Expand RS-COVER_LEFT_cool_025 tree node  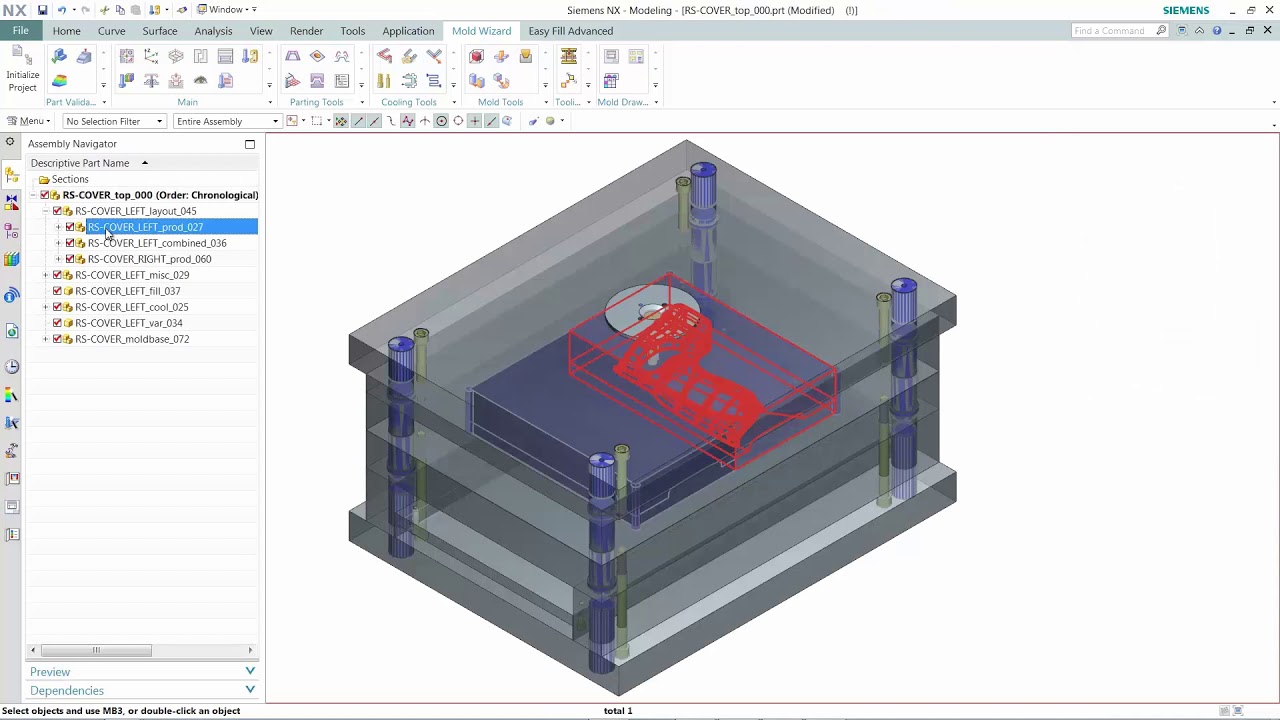coord(45,307)
